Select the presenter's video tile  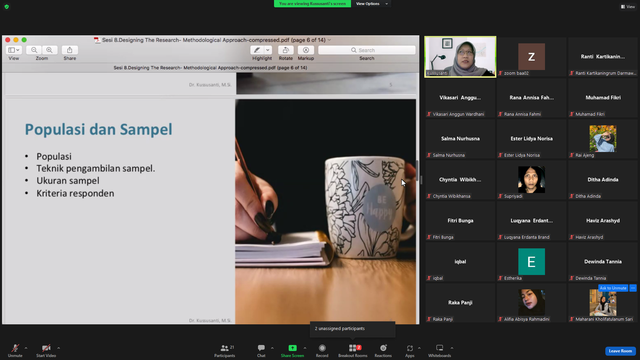pyautogui.click(x=460, y=57)
